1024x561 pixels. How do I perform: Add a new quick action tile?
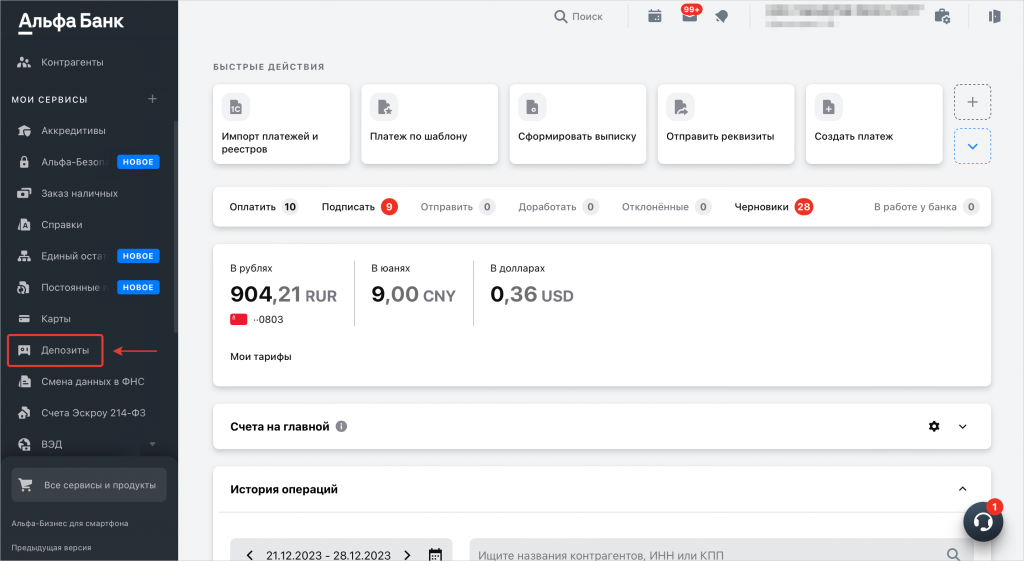[x=973, y=102]
